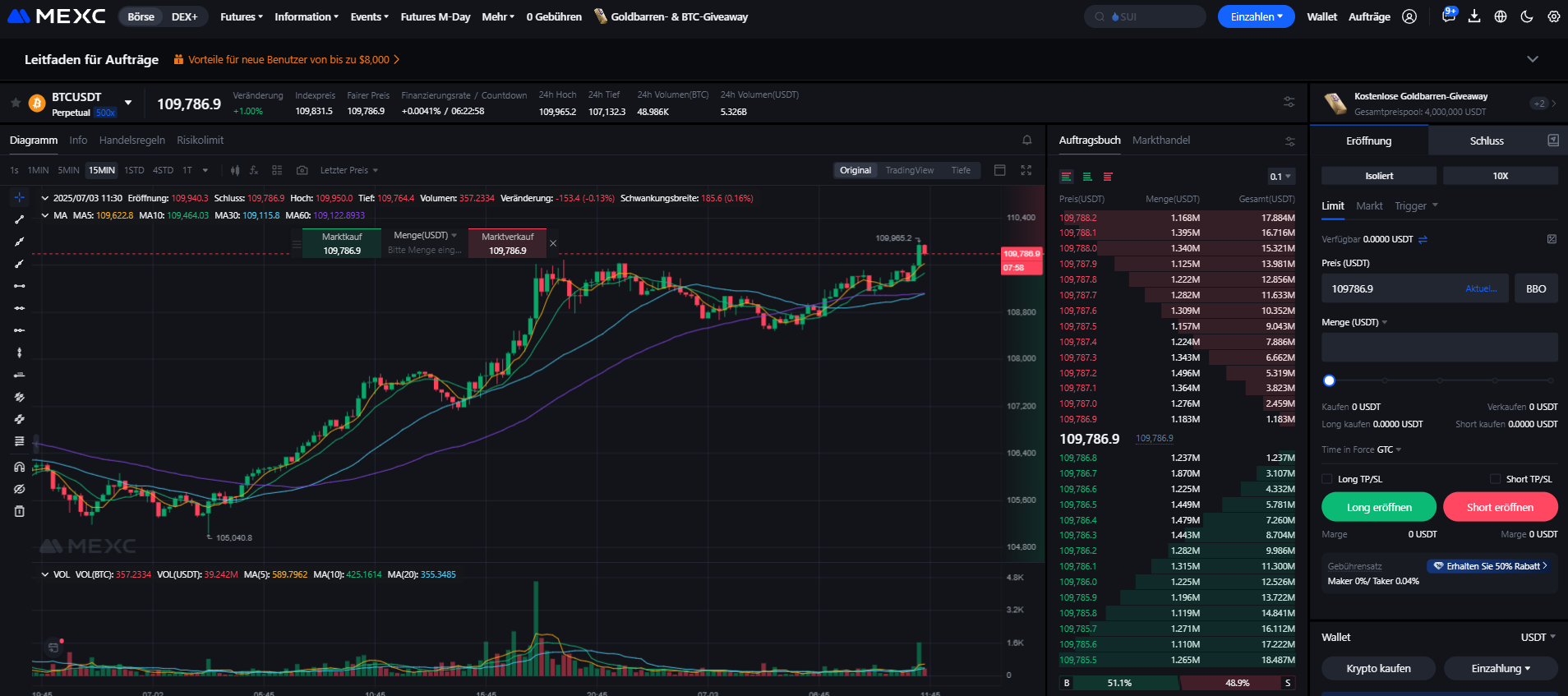
Task: Select the Markt order type tab
Action: (1369, 206)
